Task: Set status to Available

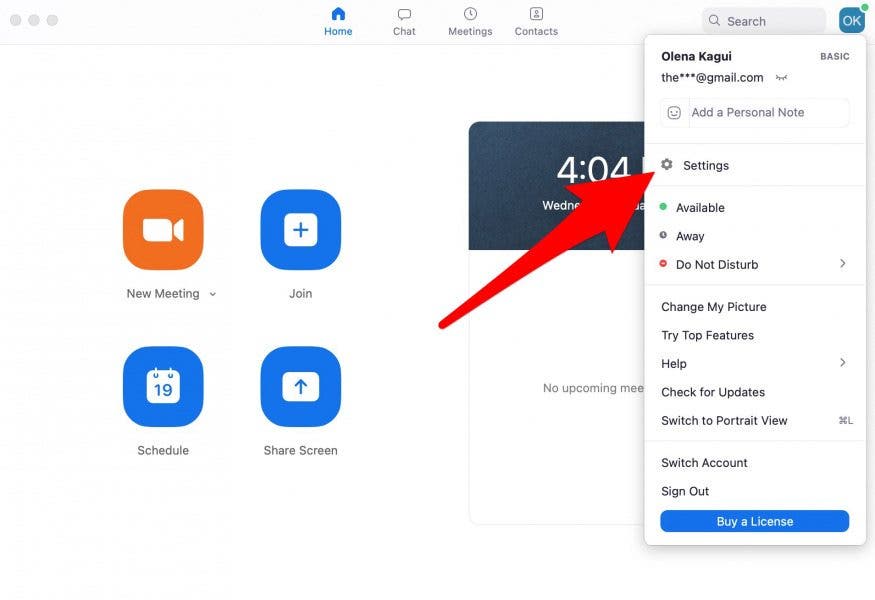Action: [x=699, y=207]
